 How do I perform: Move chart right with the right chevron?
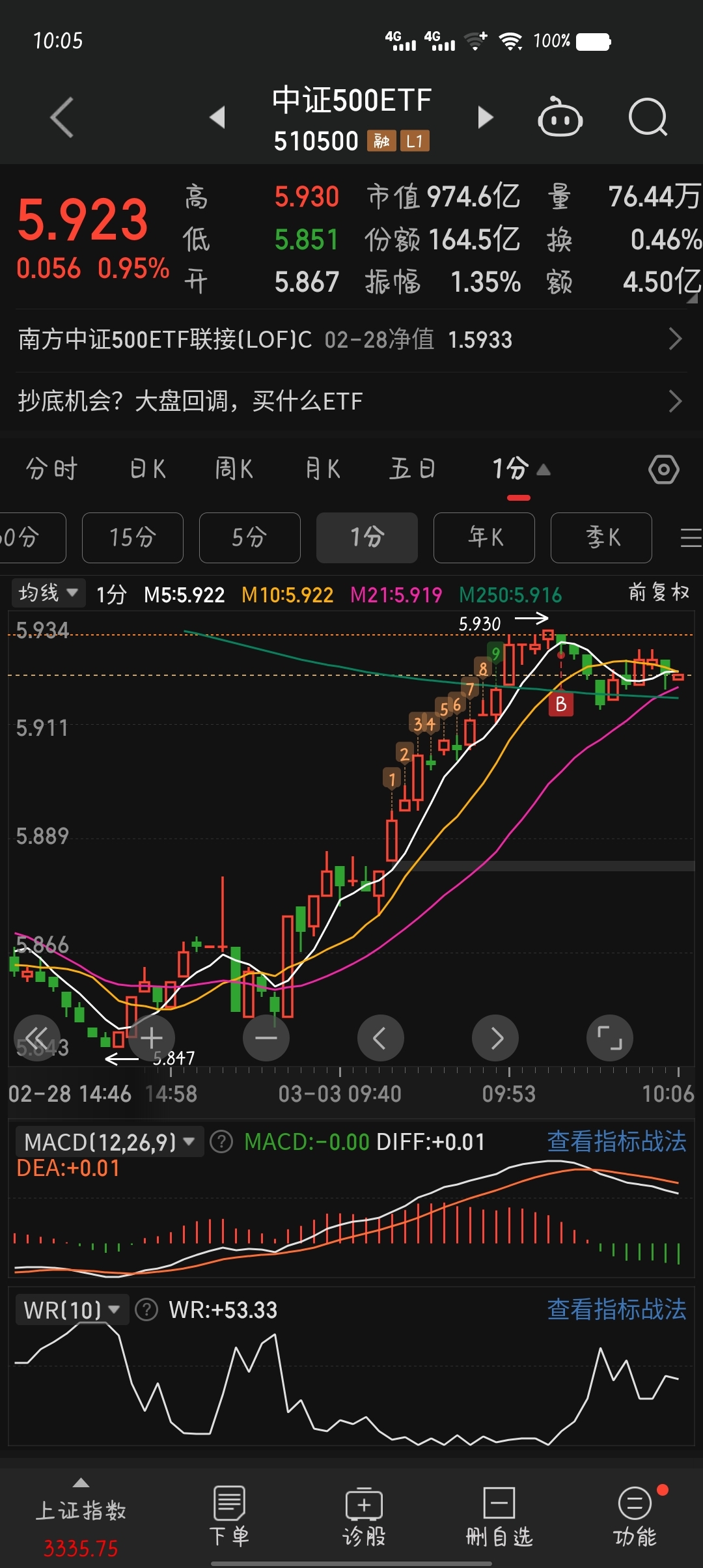tap(495, 1038)
